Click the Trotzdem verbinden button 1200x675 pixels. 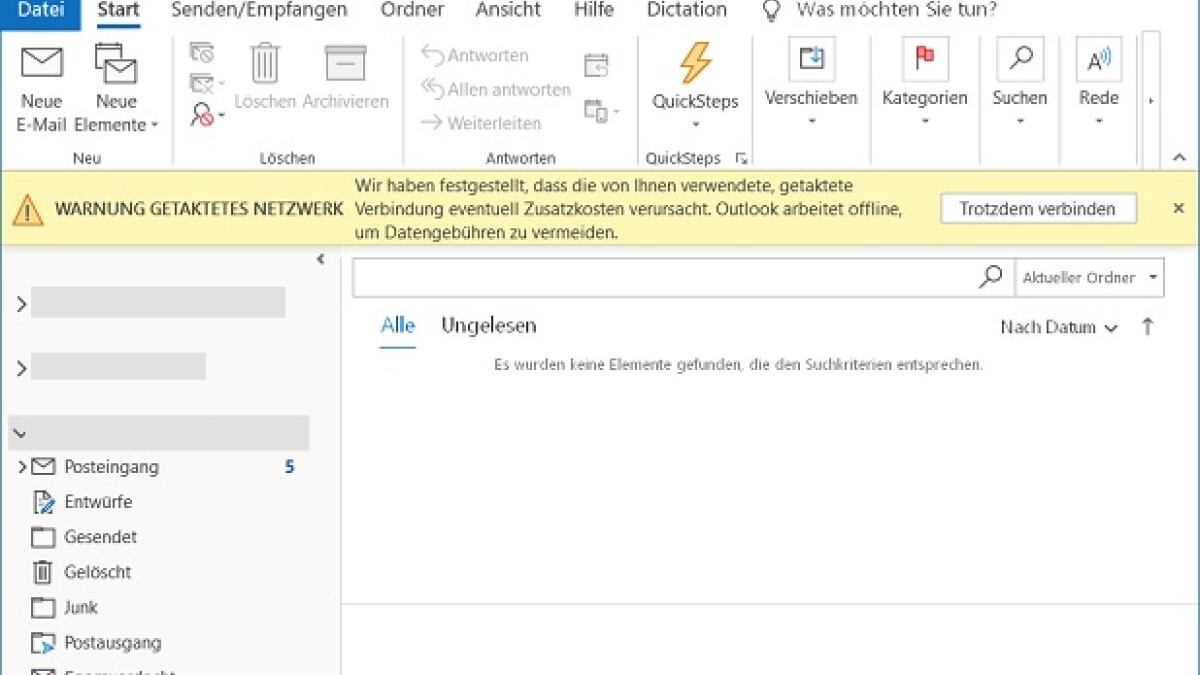point(1037,209)
